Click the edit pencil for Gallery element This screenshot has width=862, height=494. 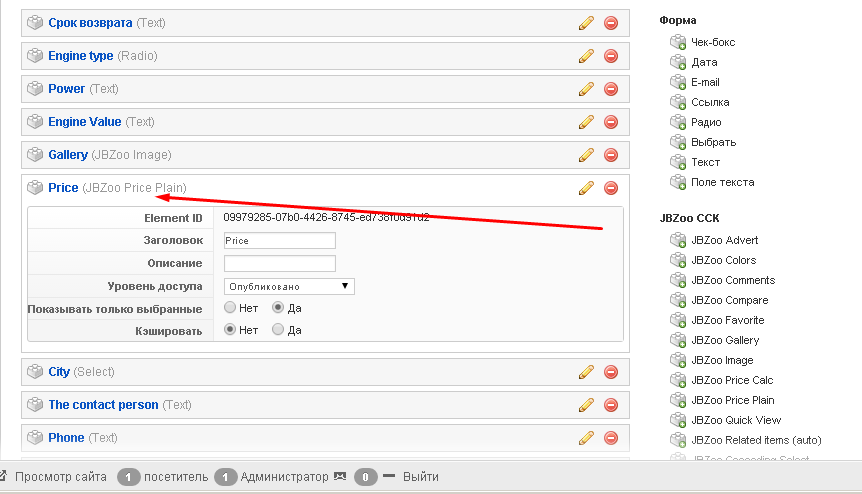click(x=586, y=155)
